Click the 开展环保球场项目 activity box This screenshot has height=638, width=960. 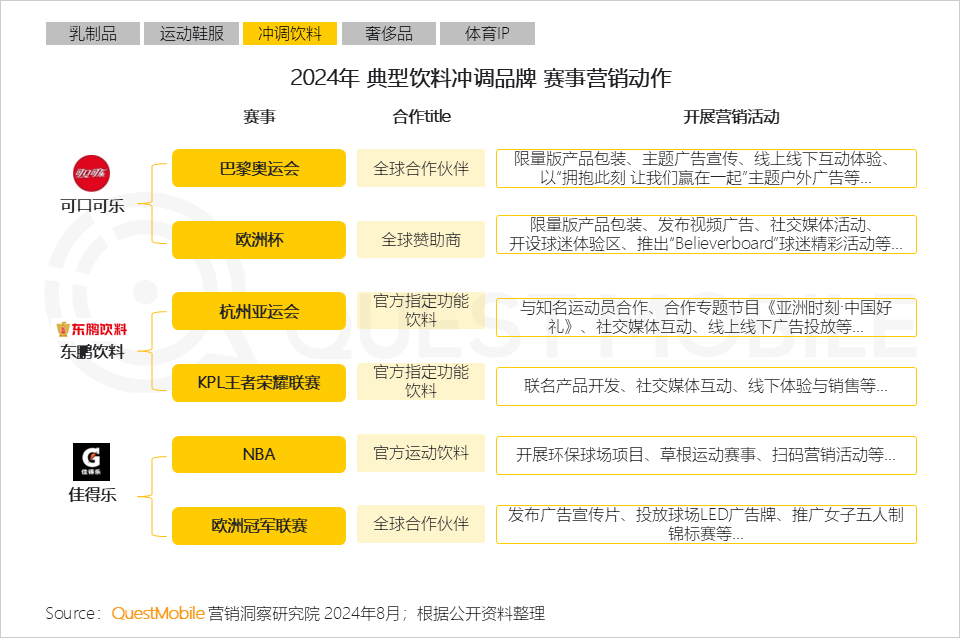point(706,456)
